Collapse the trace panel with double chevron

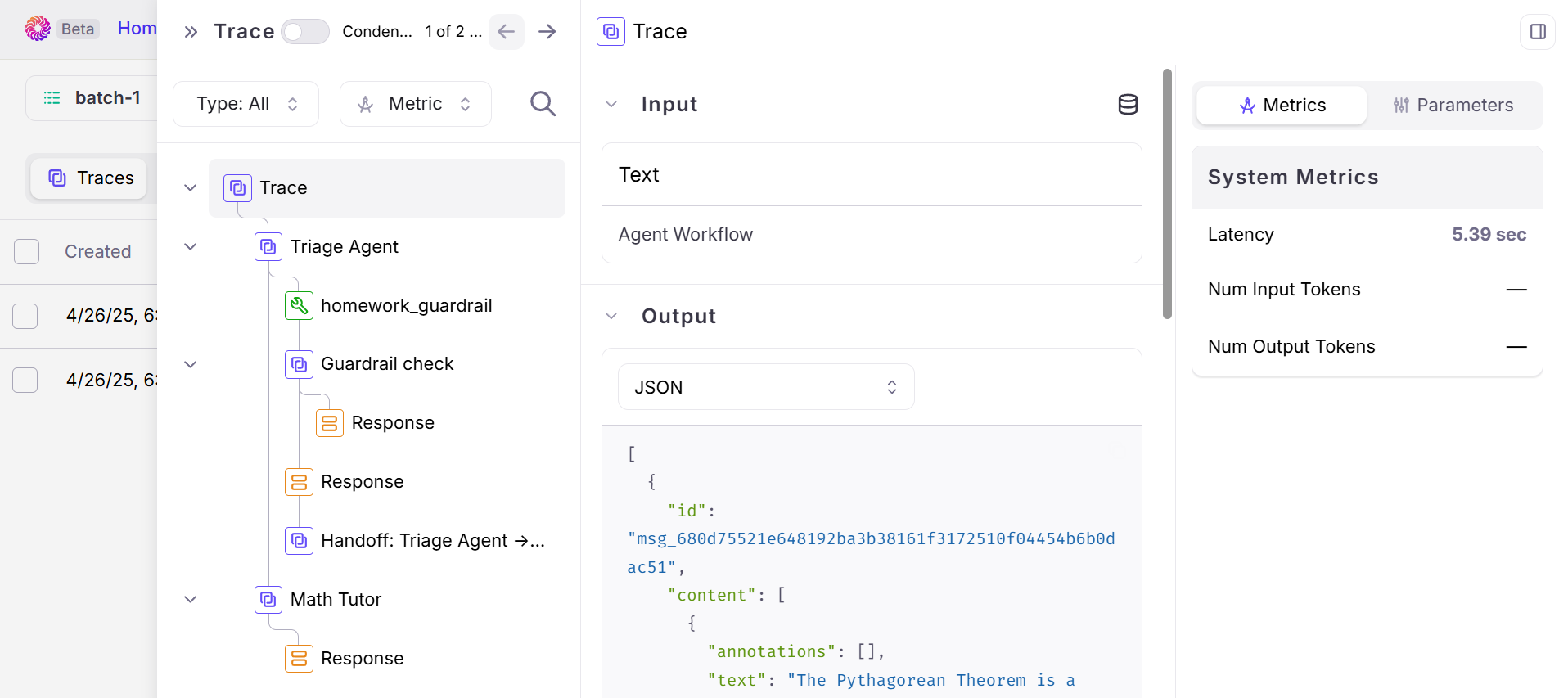coord(191,32)
